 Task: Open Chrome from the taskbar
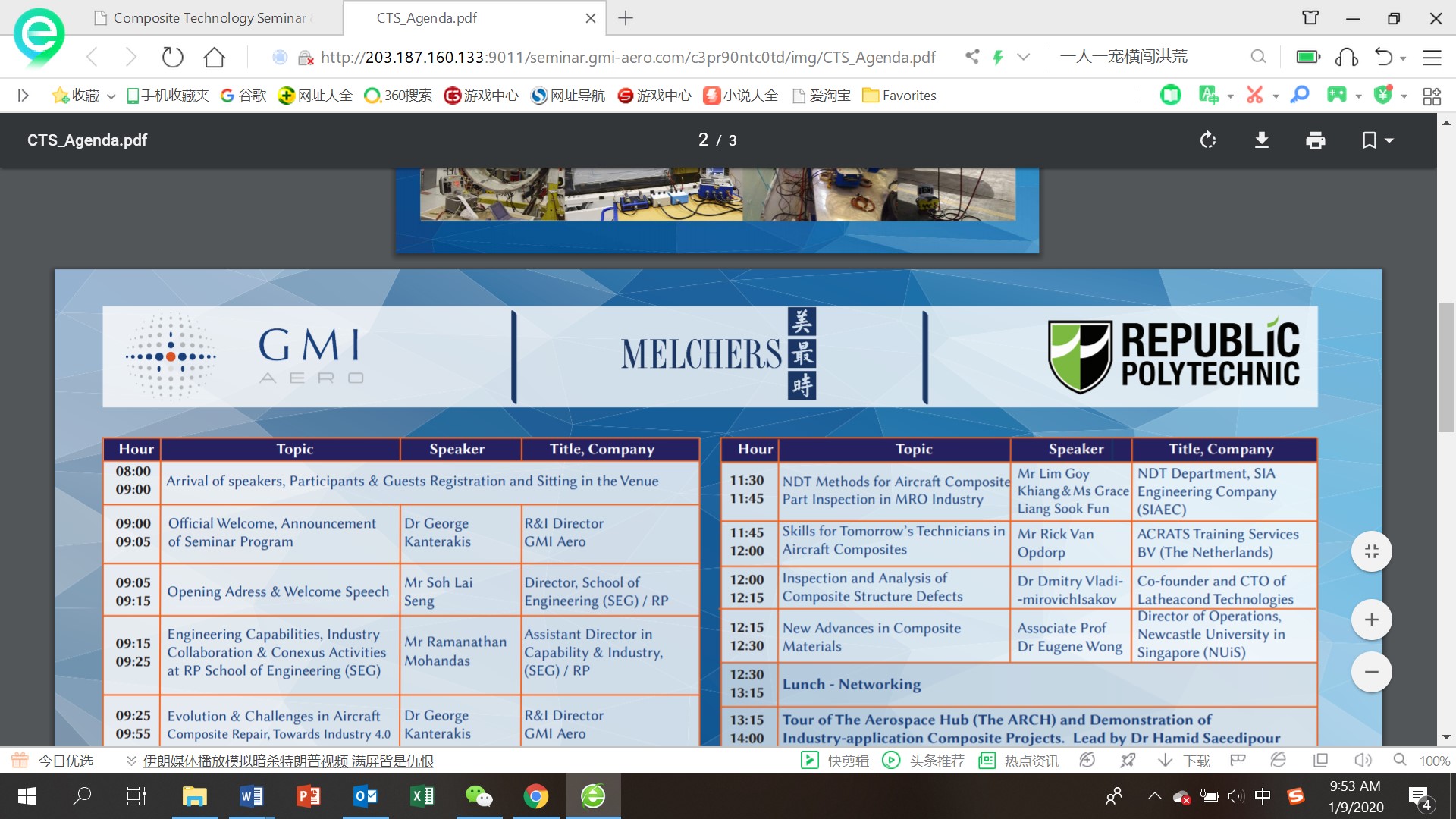[535, 796]
